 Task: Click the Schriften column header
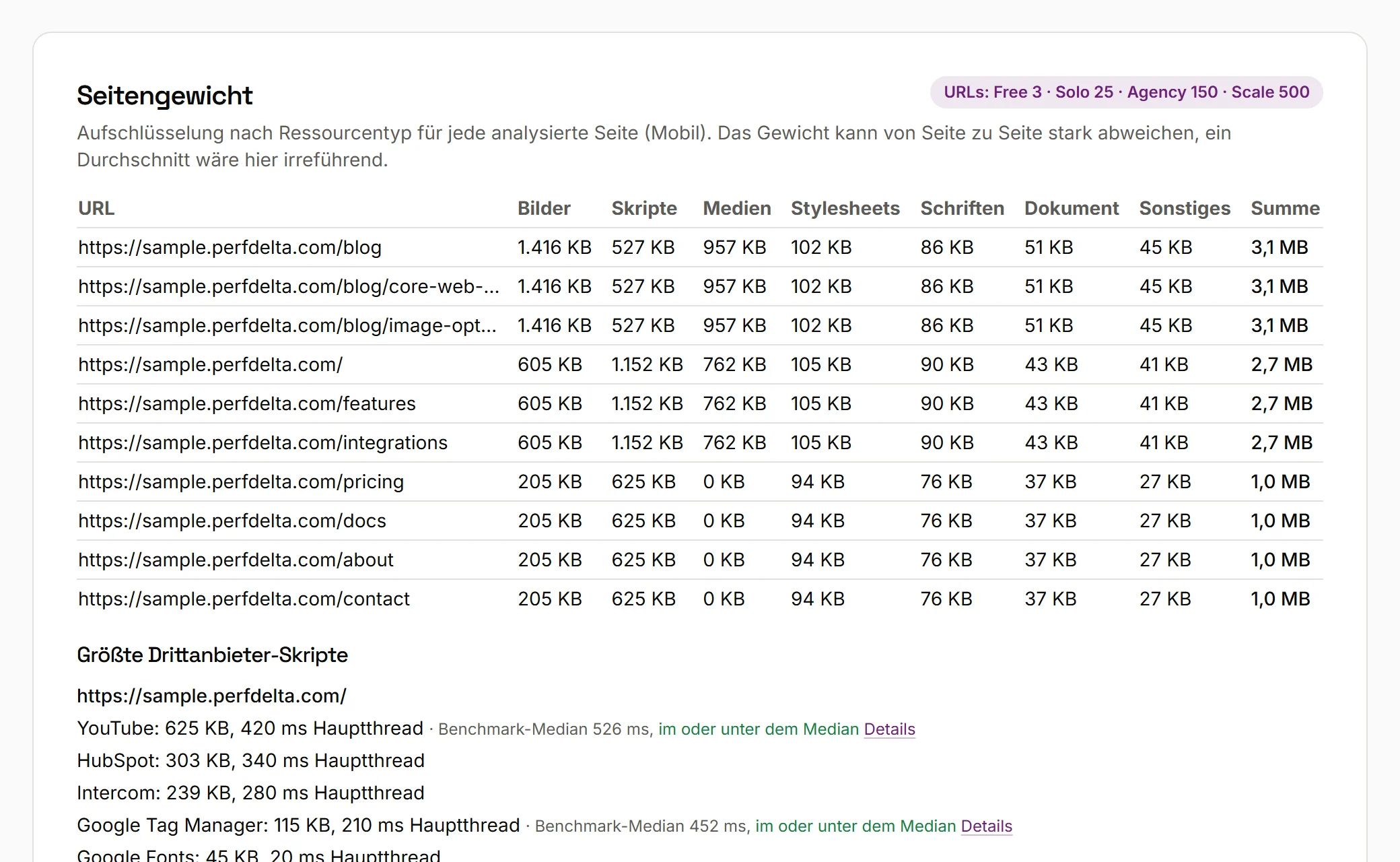[963, 208]
